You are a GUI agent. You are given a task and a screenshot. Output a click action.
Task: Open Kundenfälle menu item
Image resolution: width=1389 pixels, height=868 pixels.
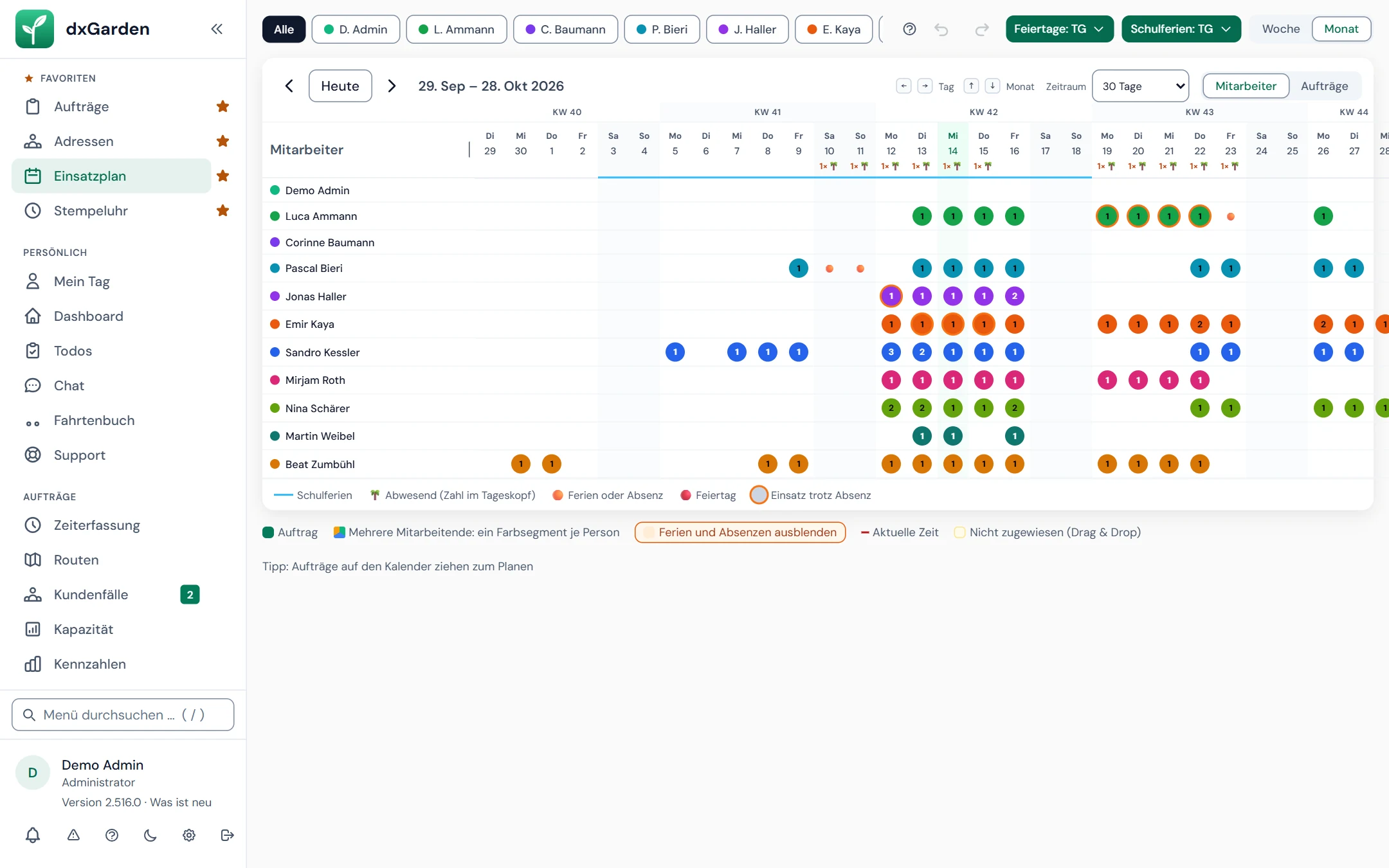click(111, 595)
